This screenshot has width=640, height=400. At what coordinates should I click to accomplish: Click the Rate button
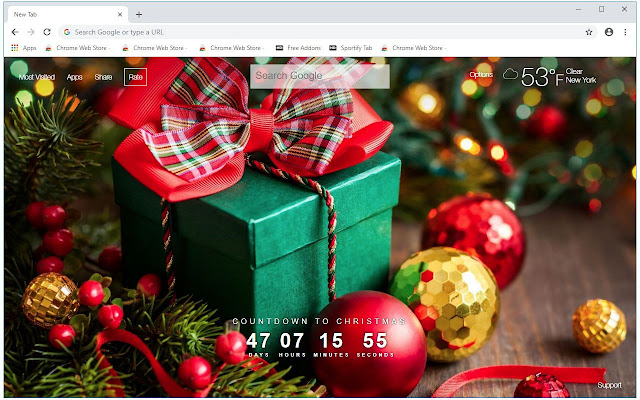pyautogui.click(x=135, y=77)
